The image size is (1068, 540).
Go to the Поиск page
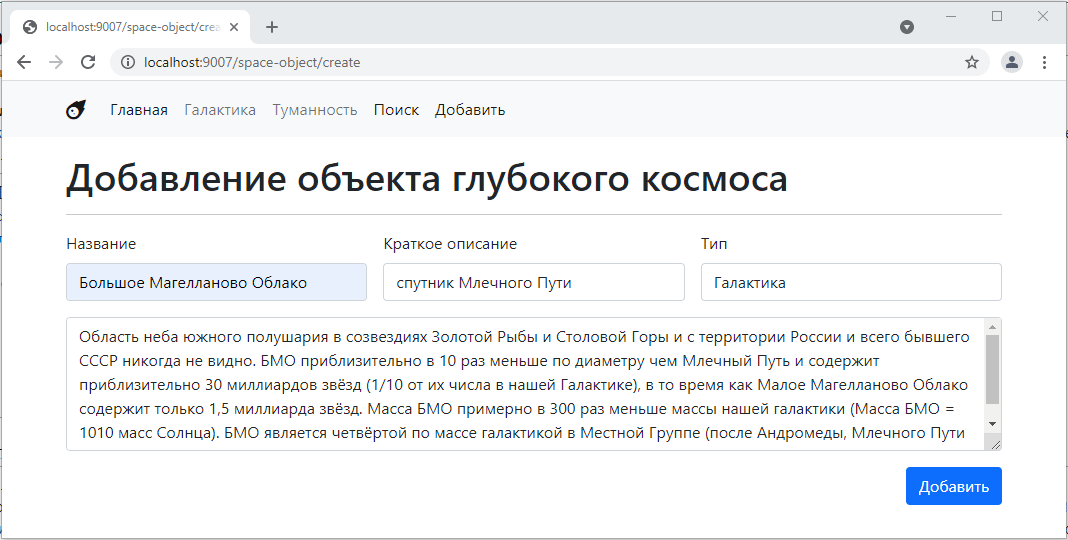(396, 110)
